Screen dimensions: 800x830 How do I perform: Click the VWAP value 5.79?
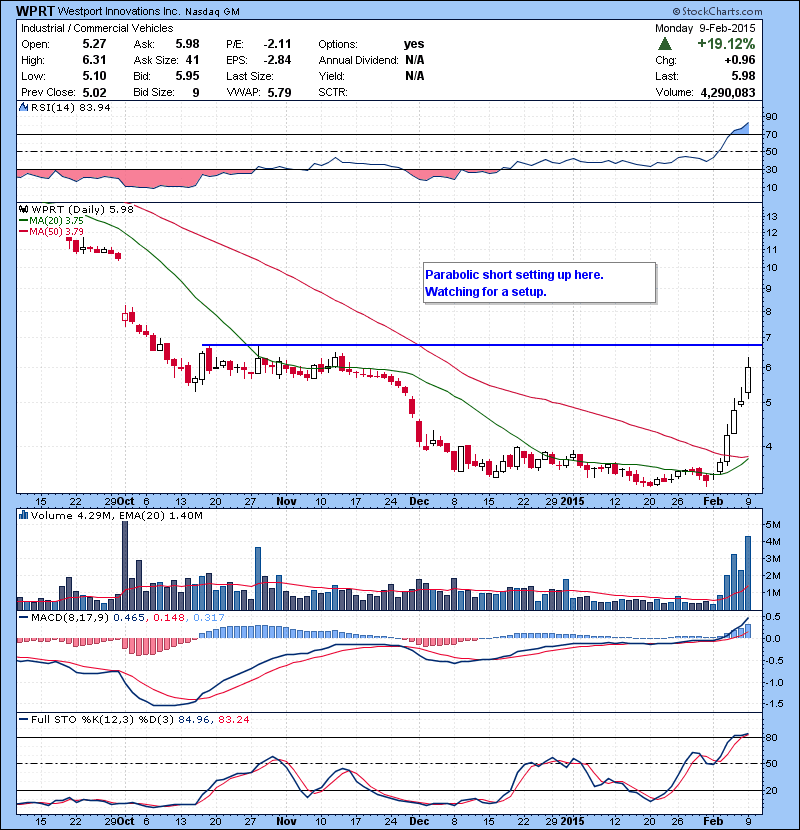coord(280,92)
